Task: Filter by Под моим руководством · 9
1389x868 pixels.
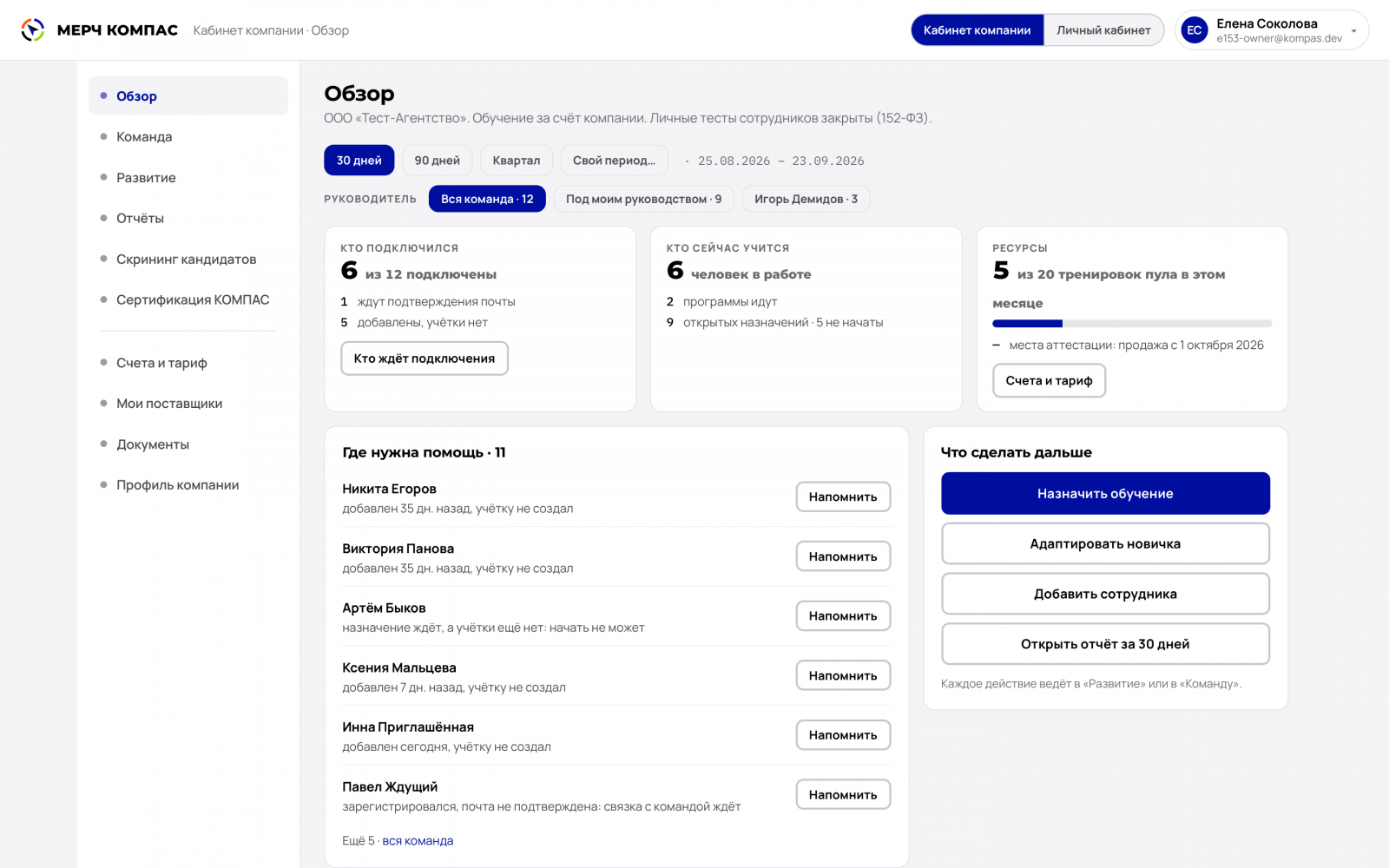Action: pyautogui.click(x=643, y=199)
